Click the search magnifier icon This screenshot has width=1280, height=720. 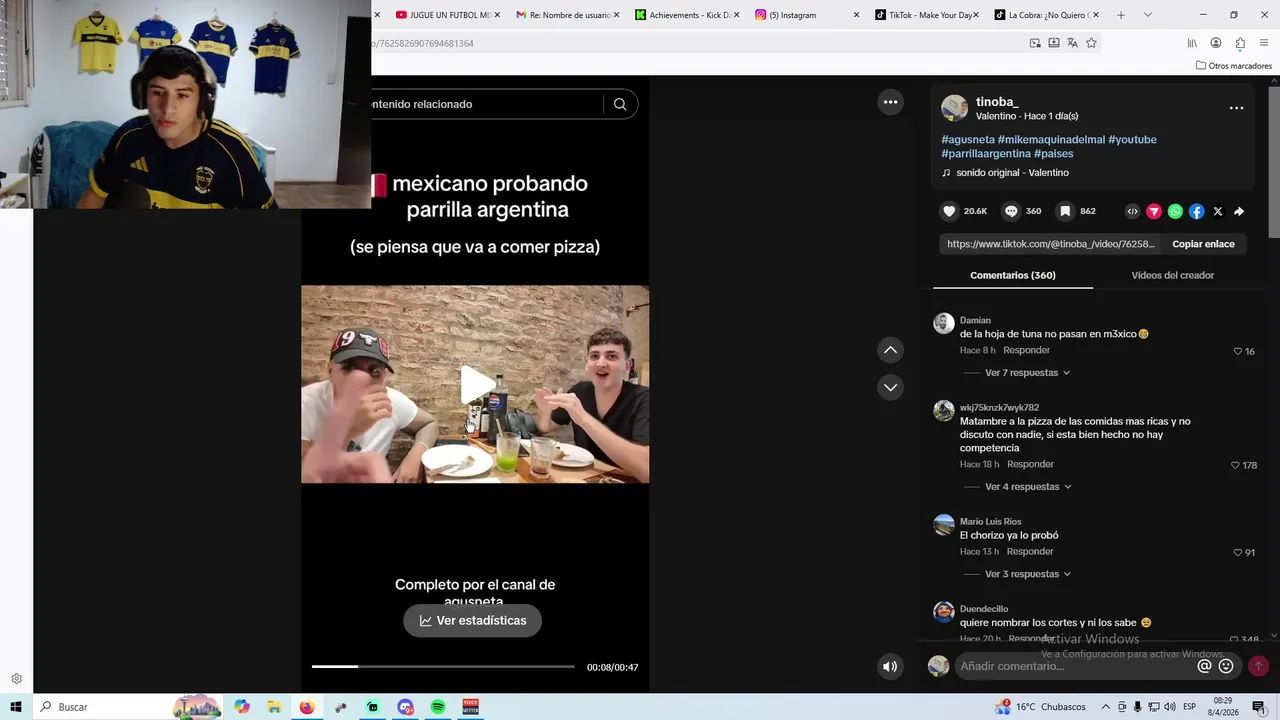tap(620, 104)
